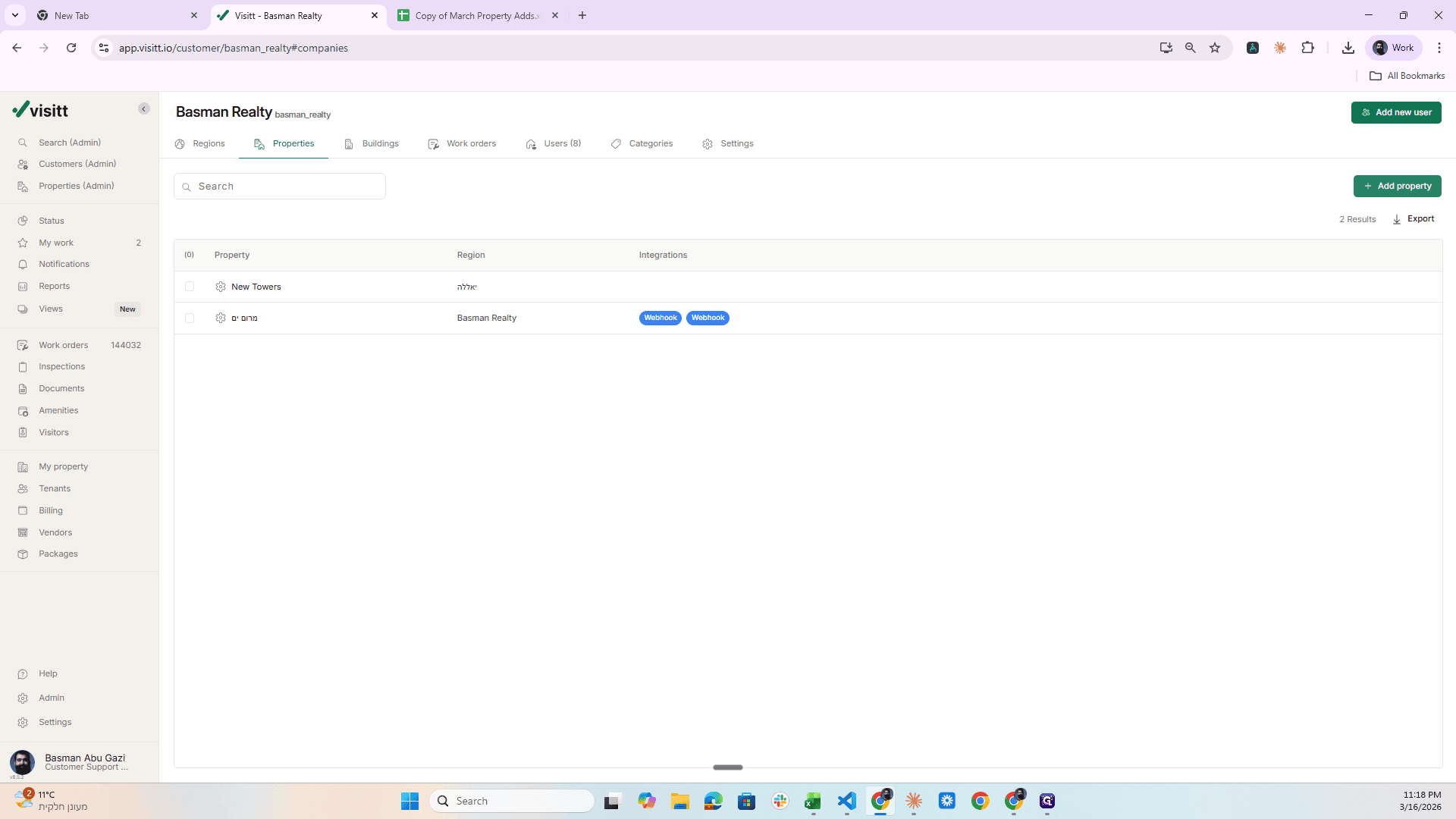1456x819 pixels.
Task: Open Excel from the Windows taskbar
Action: pyautogui.click(x=813, y=801)
